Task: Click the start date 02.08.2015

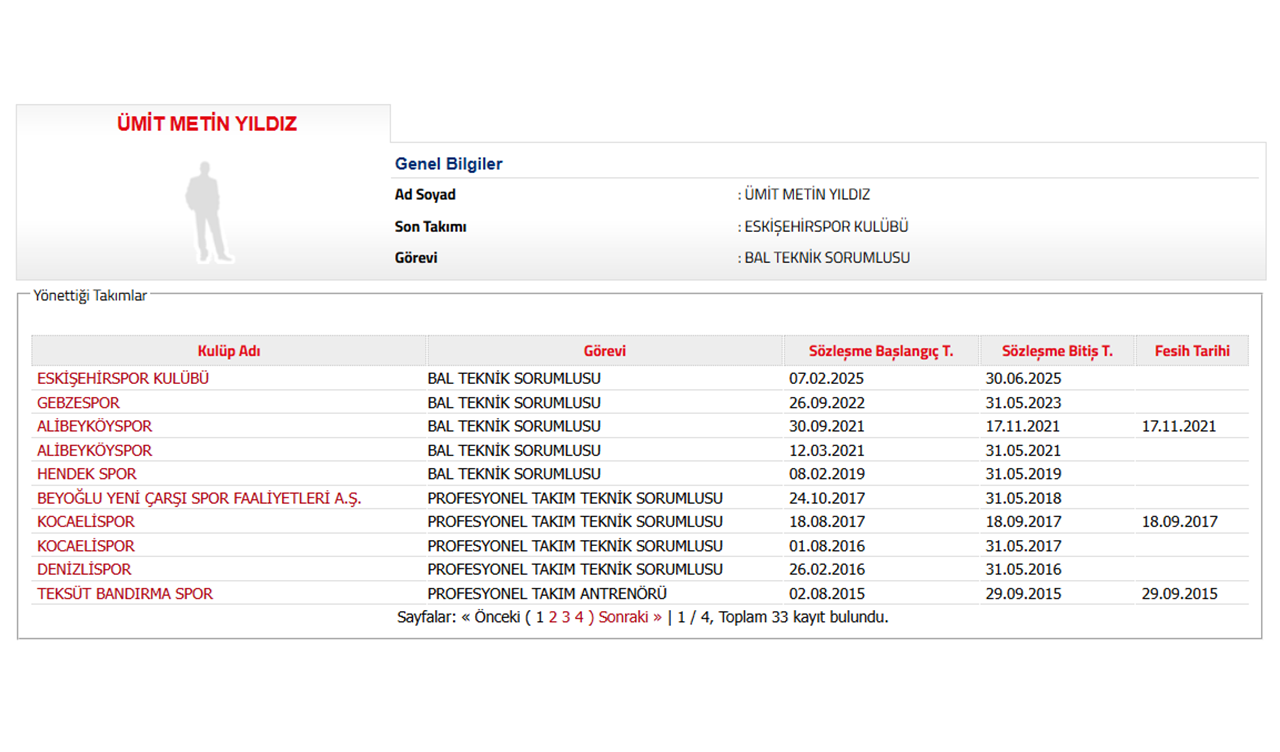Action: [x=827, y=594]
